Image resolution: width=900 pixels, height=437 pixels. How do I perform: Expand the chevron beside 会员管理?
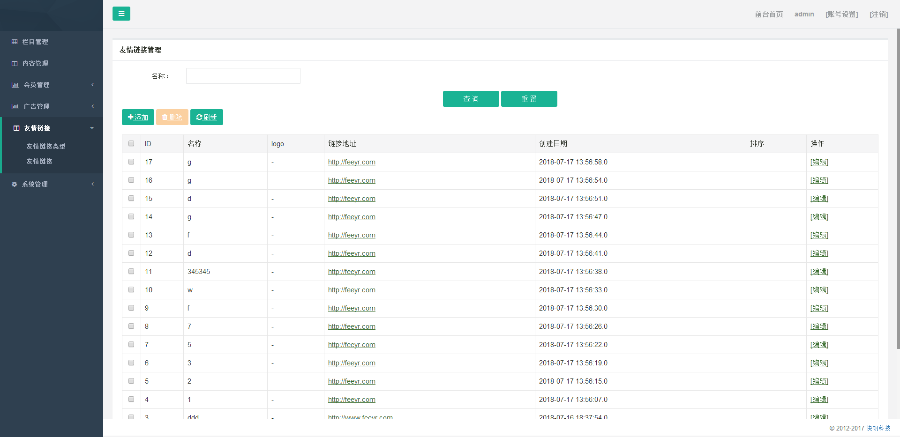(x=92, y=85)
